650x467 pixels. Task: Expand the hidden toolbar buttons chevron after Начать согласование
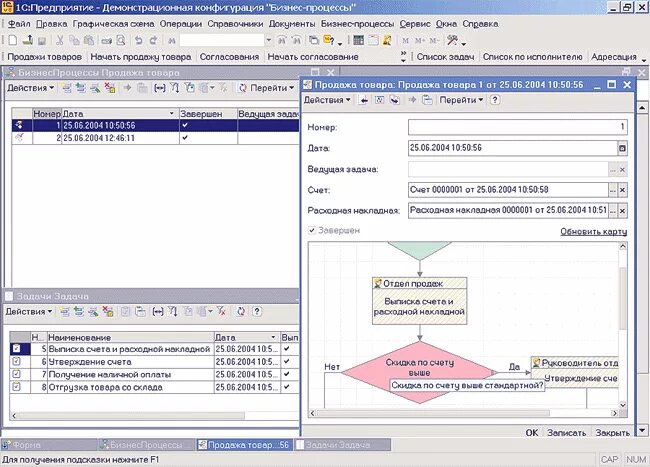click(x=403, y=57)
